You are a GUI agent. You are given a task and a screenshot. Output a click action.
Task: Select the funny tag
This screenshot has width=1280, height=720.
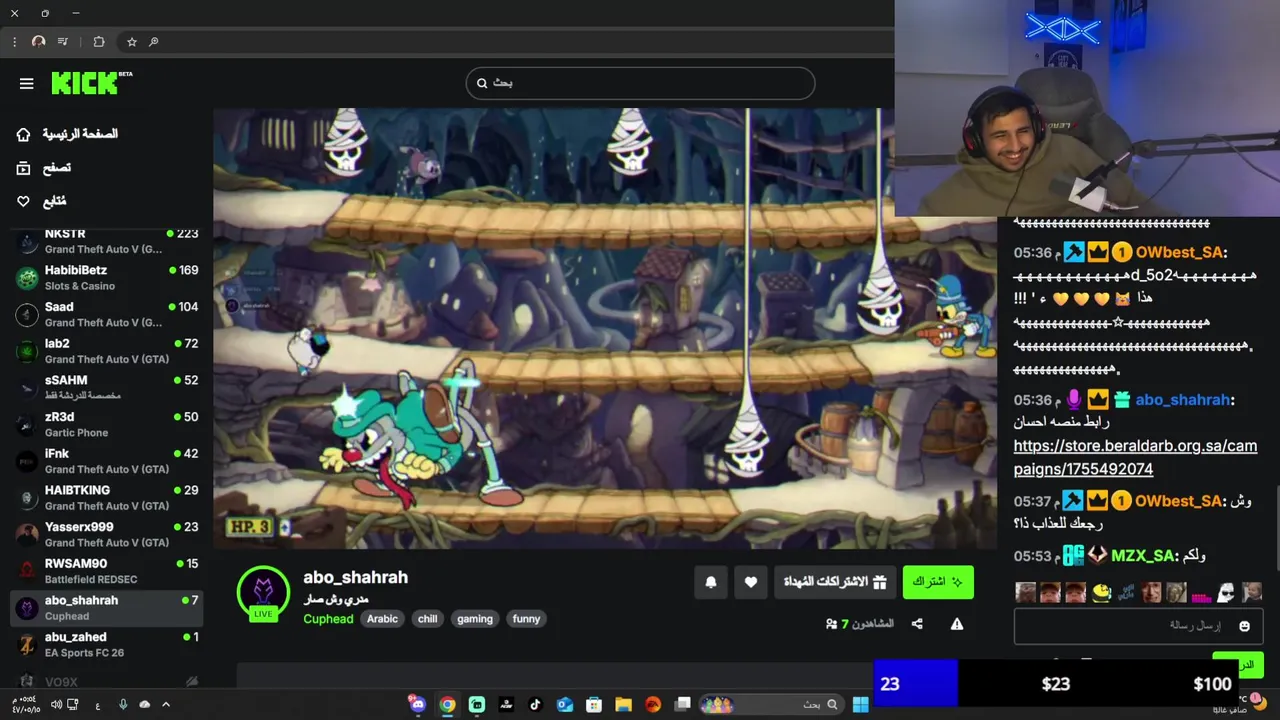coord(526,619)
